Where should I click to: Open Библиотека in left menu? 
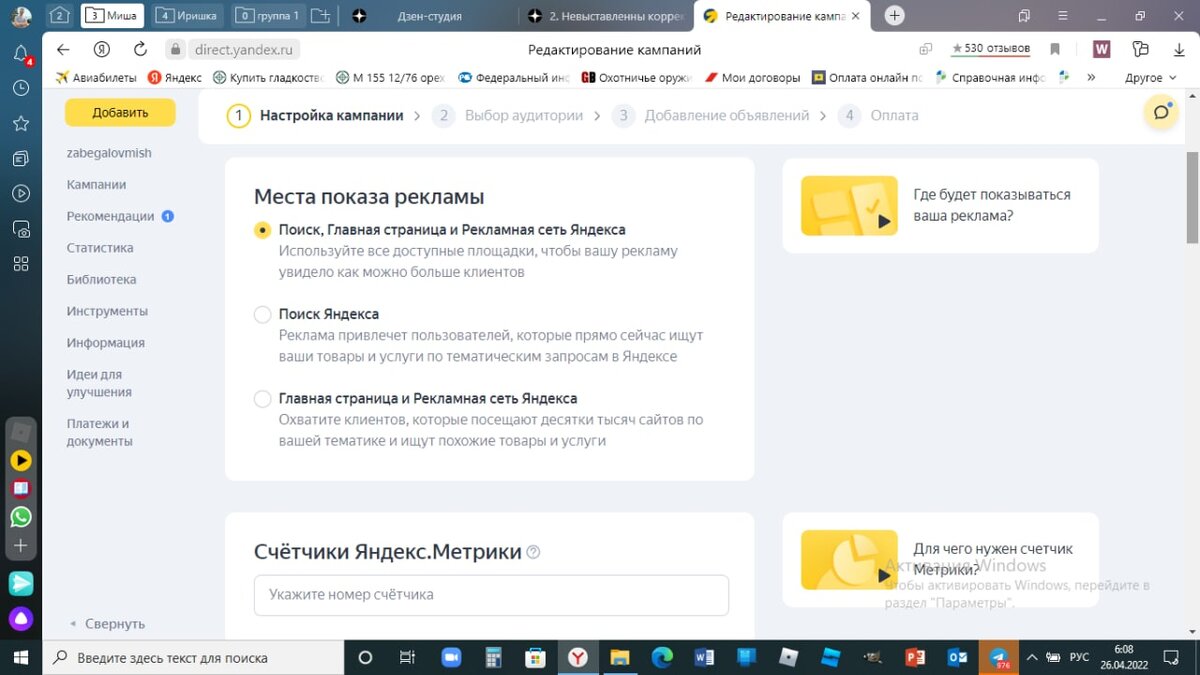click(x=101, y=280)
